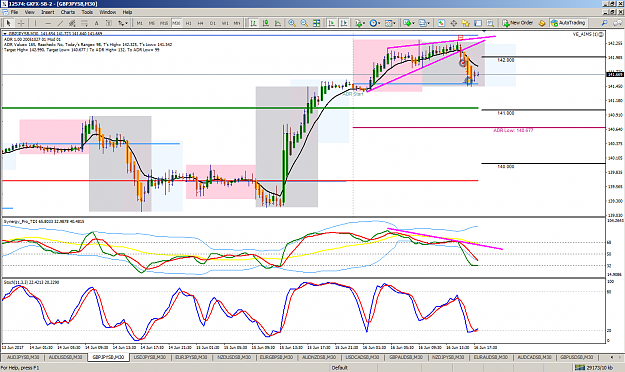The width and height of the screenshot is (625, 372).
Task: Switch to M15 timeframe
Action: tap(164, 23)
